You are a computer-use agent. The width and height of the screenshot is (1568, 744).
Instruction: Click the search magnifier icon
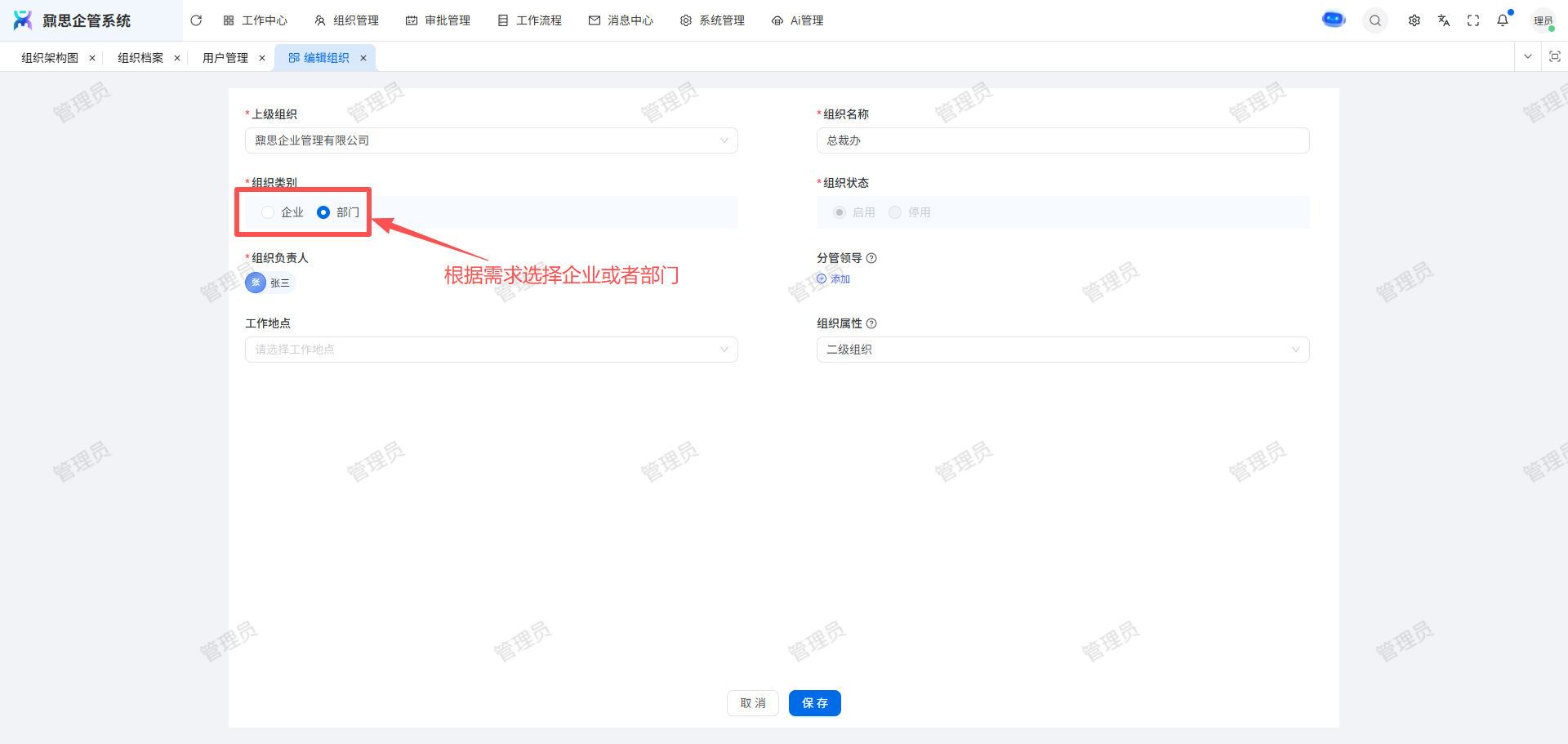pyautogui.click(x=1375, y=20)
